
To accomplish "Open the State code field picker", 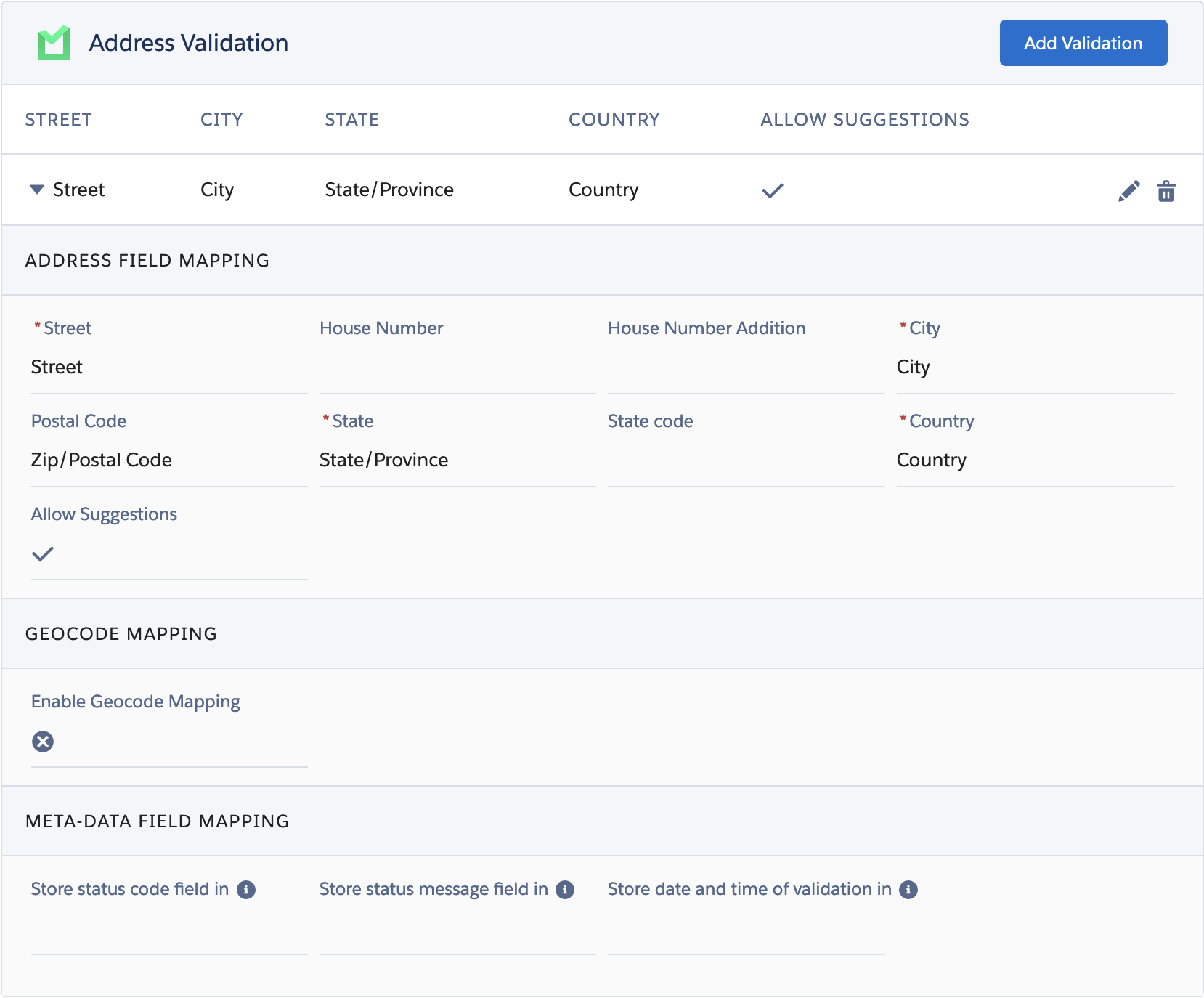I will (x=745, y=461).
